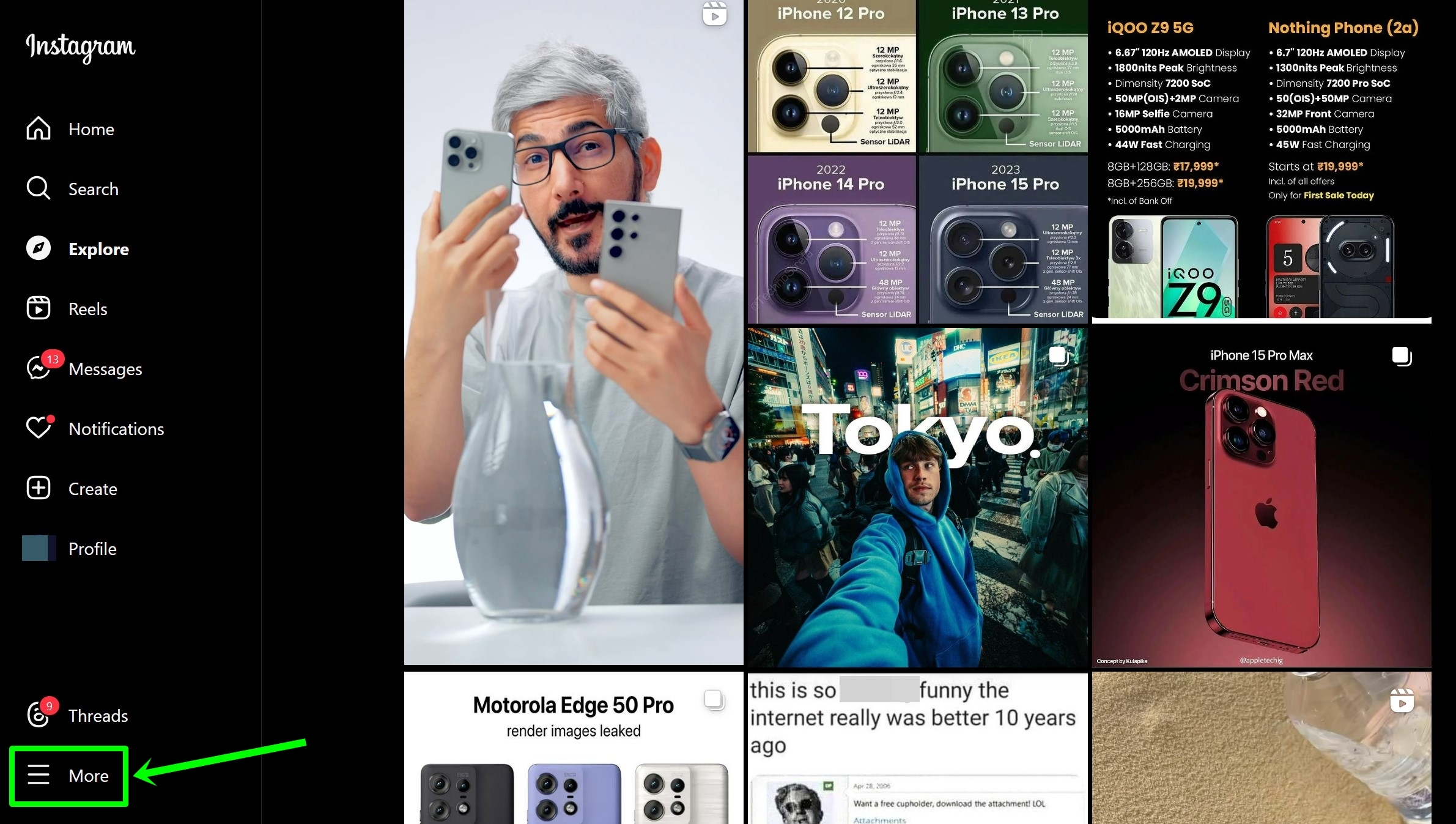This screenshot has width=1456, height=824.
Task: Open the Tokyo selfie post
Action: [917, 497]
